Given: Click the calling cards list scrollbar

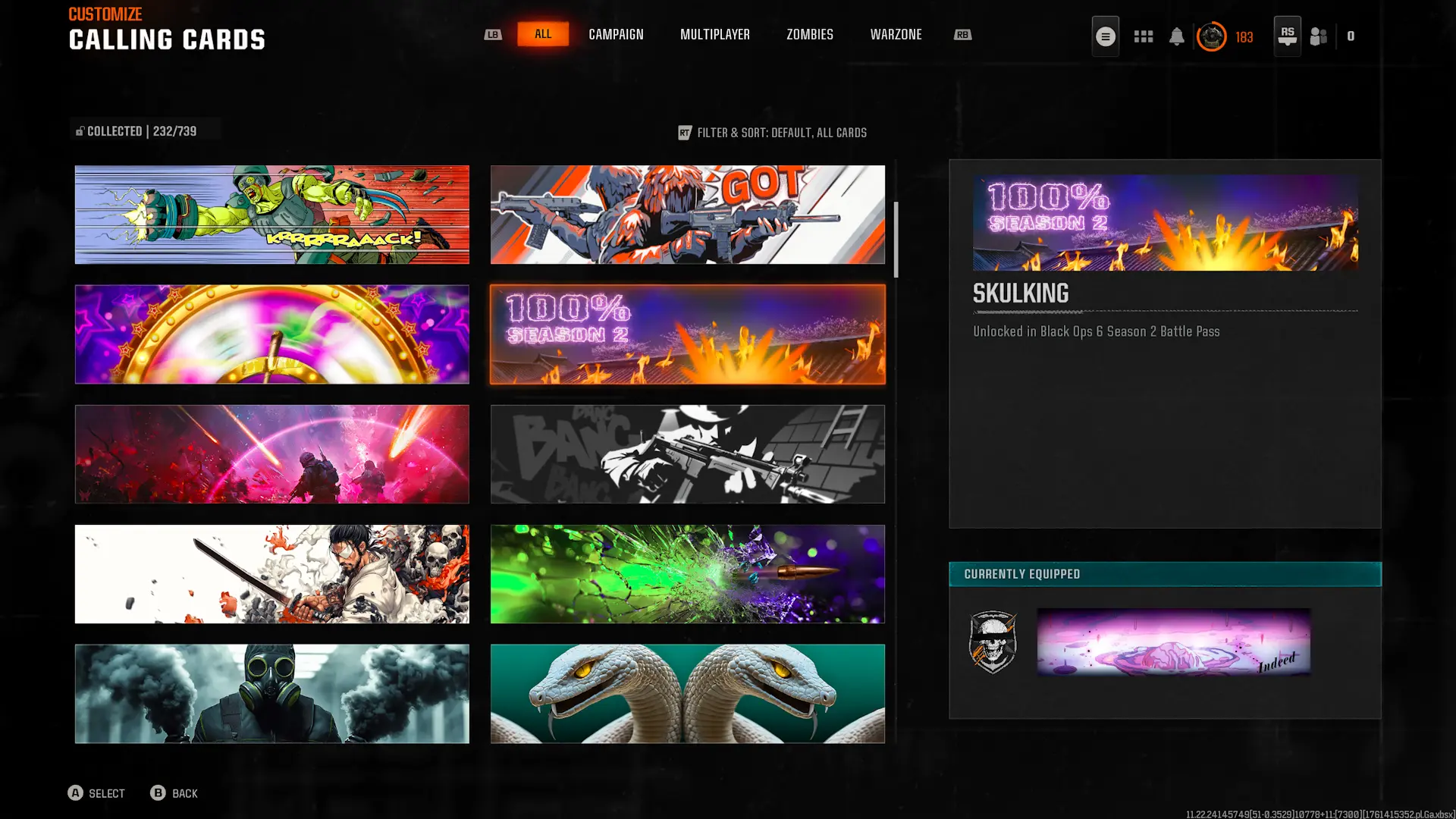Looking at the screenshot, I should [896, 240].
